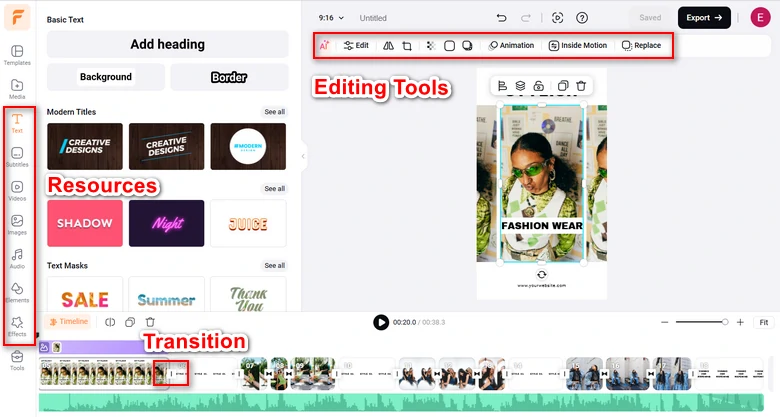Click the Export button
The image size is (780, 417).
coord(704,18)
